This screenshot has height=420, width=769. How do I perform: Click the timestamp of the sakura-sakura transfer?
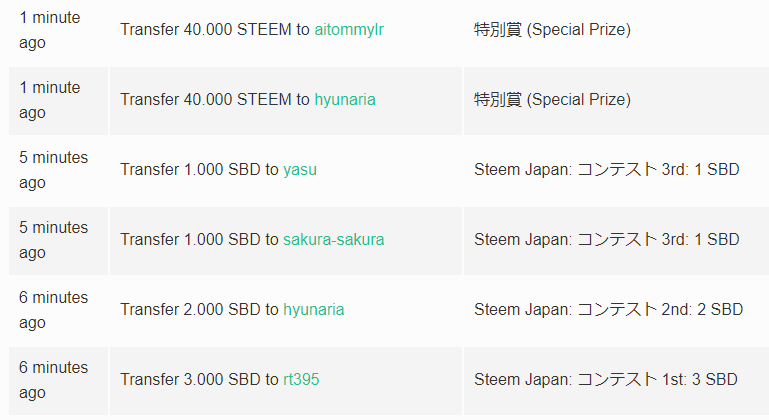(x=53, y=240)
